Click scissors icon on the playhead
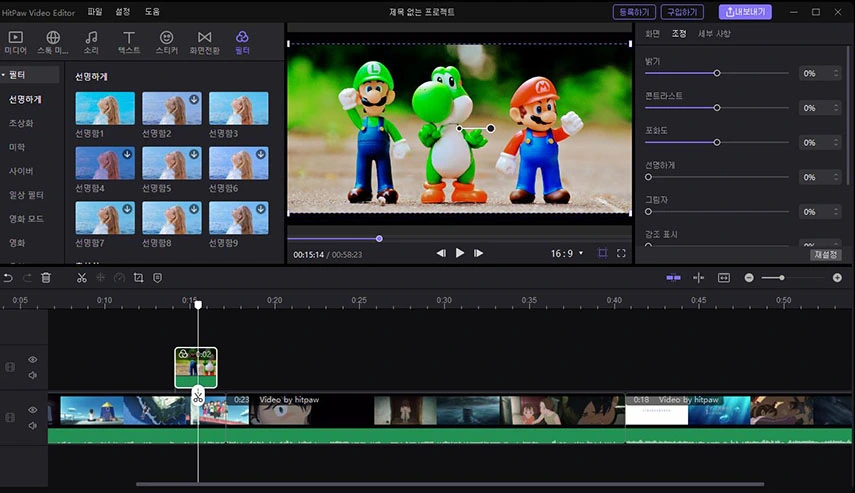Screen dimensions: 855x493 point(197,397)
